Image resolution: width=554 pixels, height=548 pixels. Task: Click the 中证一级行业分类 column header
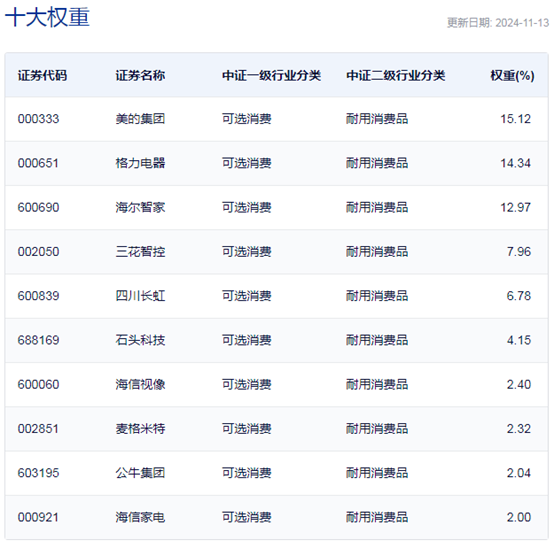(271, 75)
